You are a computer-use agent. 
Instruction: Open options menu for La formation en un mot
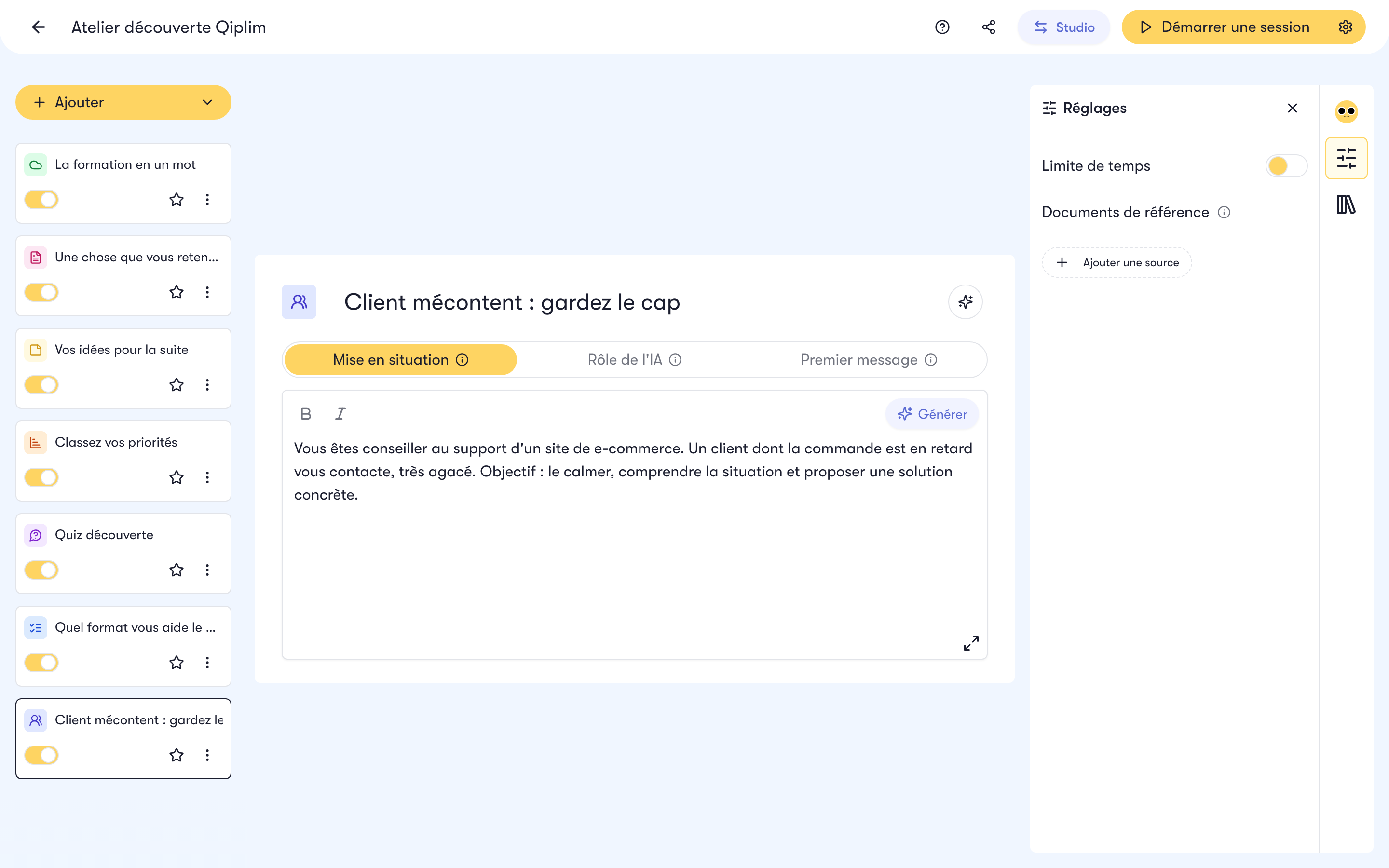coord(207,200)
